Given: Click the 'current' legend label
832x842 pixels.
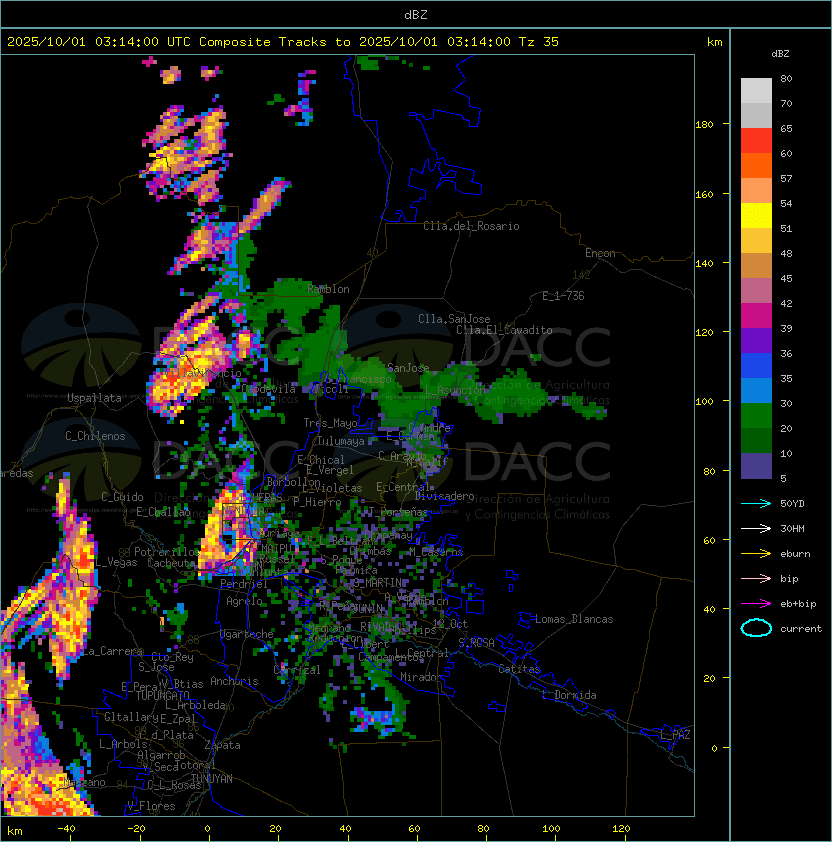Looking at the screenshot, I should click(801, 629).
